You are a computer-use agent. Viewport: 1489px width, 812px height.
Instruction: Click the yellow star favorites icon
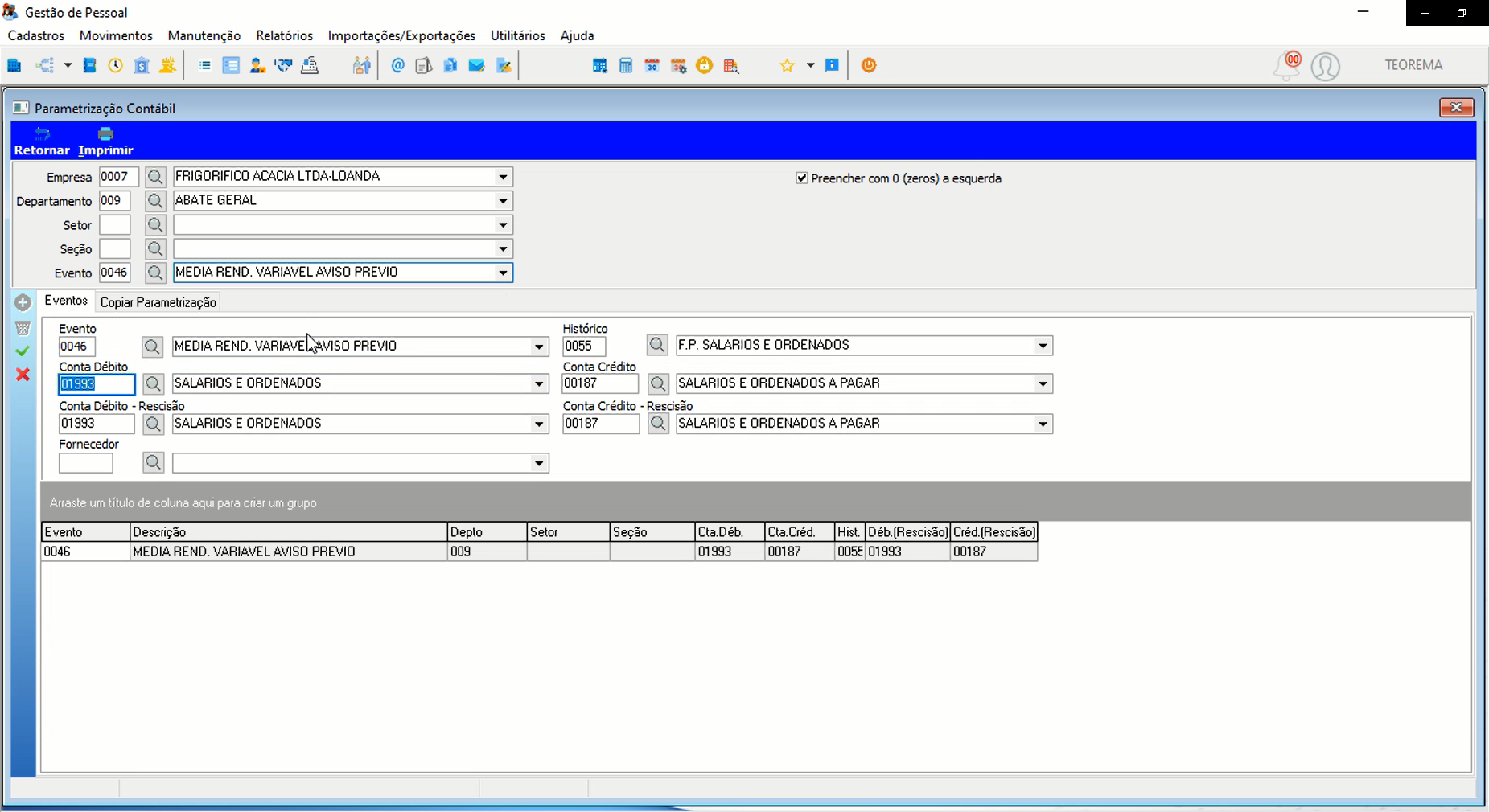(787, 65)
